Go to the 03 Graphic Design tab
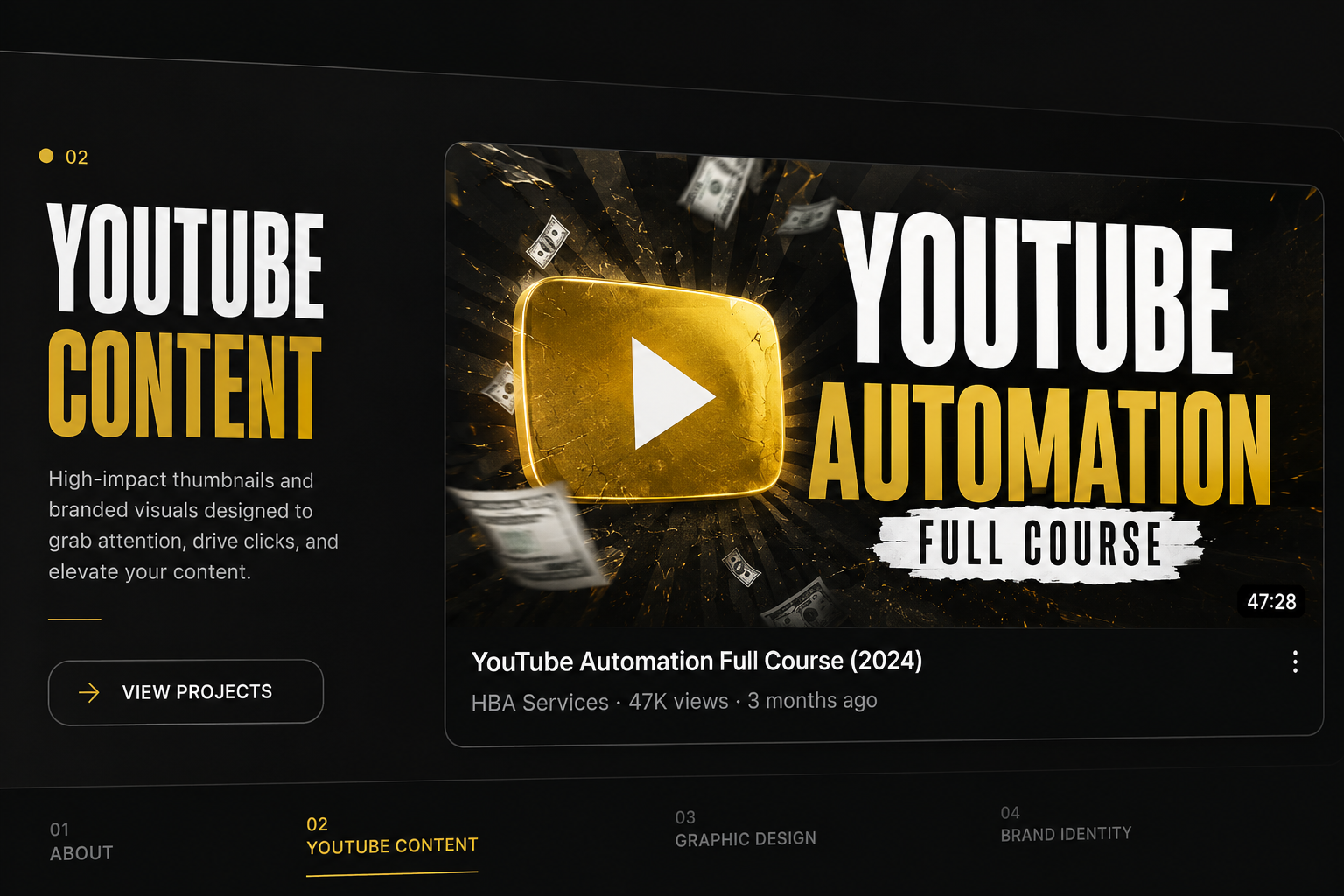The image size is (1344, 896). point(745,829)
